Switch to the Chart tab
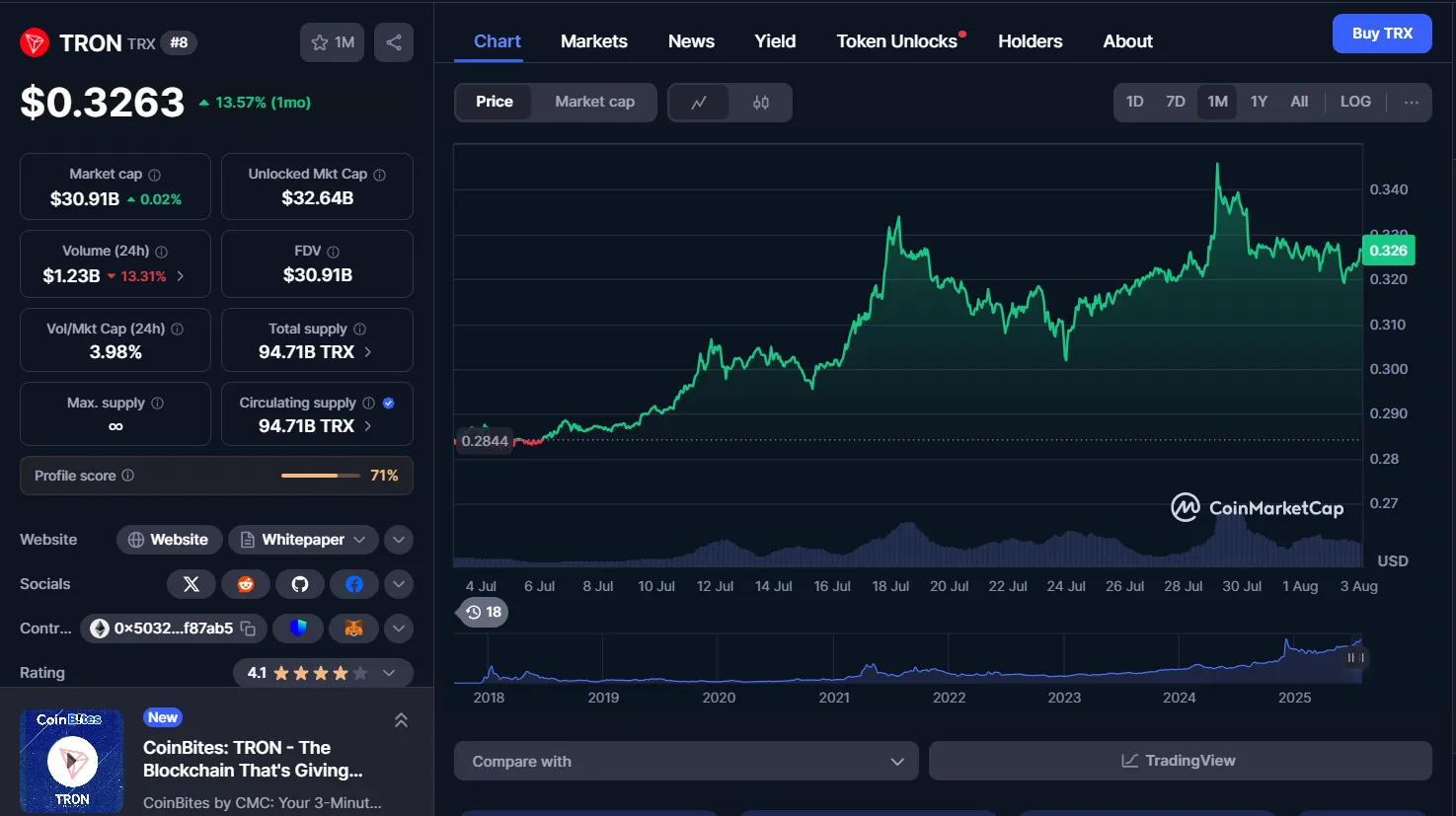Image resolution: width=1456 pixels, height=816 pixels. (498, 41)
